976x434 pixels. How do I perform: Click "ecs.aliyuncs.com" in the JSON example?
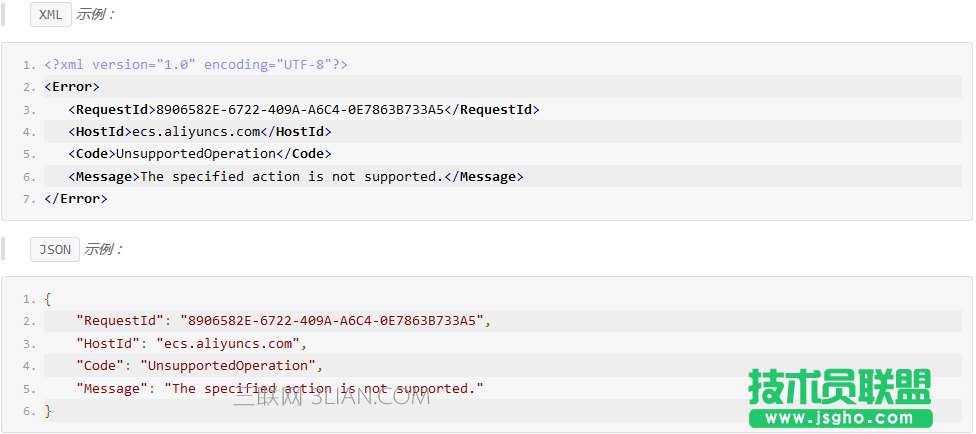click(230, 343)
